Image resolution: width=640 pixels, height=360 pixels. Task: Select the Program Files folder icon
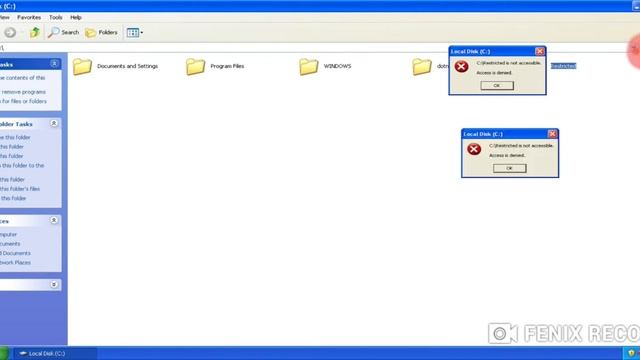(x=196, y=66)
